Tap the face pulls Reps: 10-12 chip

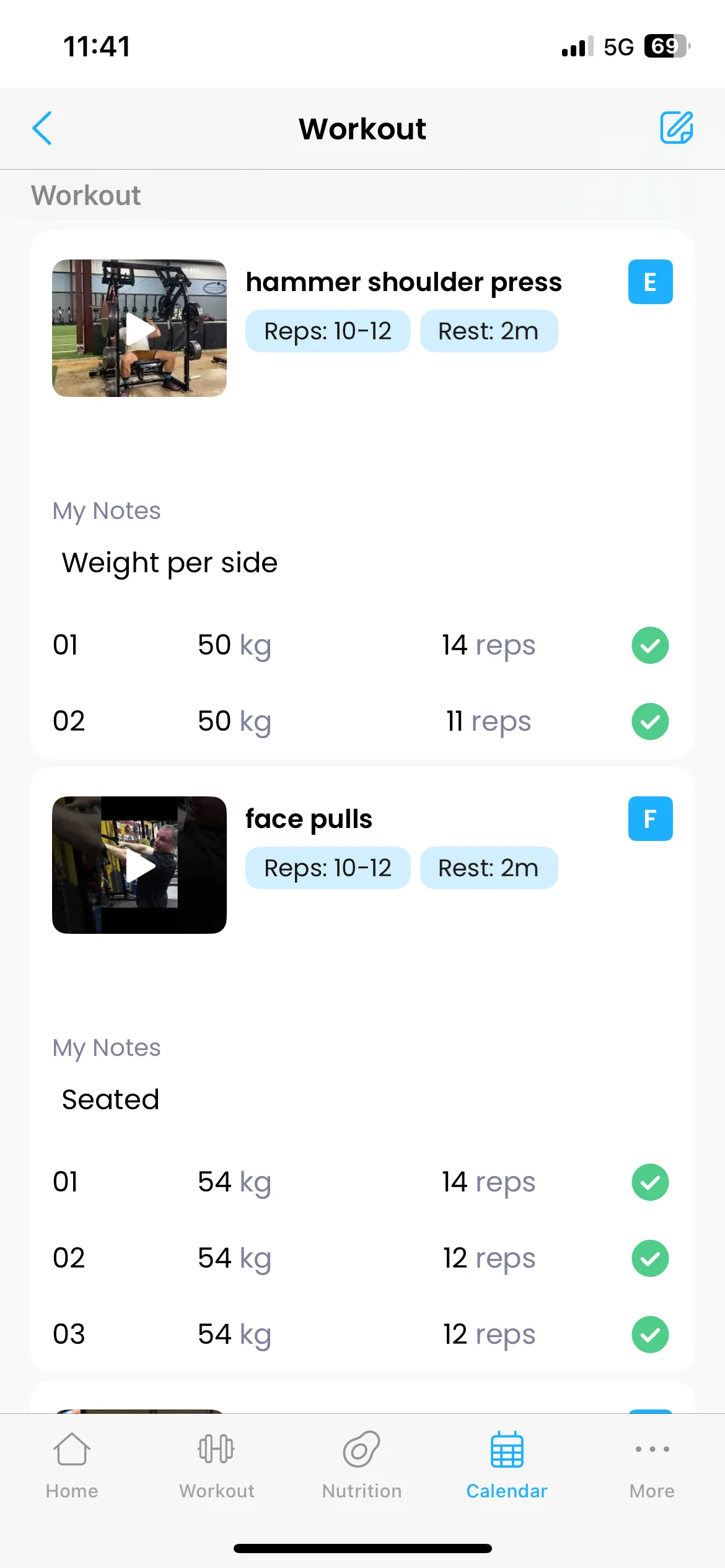click(x=328, y=868)
